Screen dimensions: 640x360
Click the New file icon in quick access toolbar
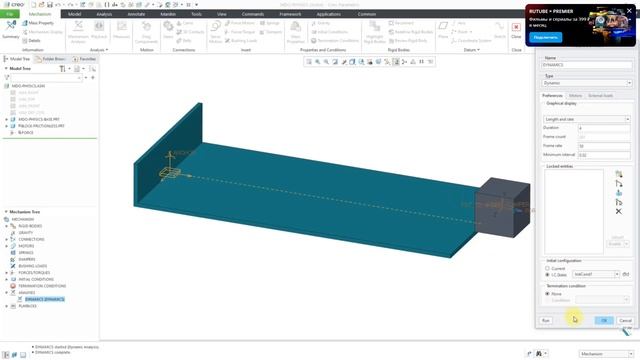(33, 4)
